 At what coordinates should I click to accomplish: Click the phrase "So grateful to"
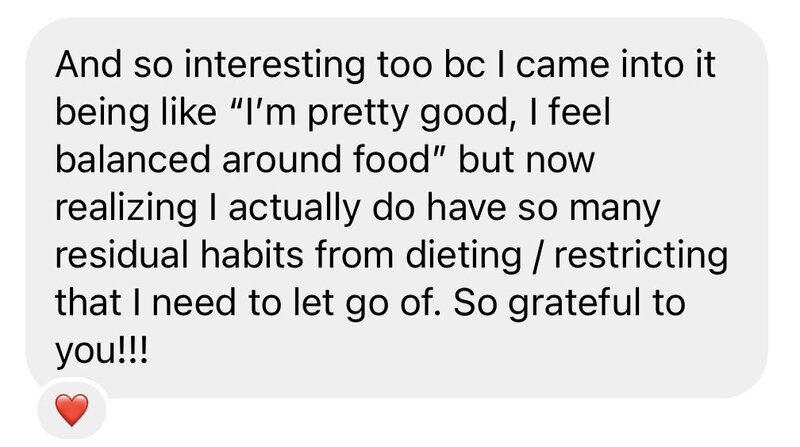(569, 302)
